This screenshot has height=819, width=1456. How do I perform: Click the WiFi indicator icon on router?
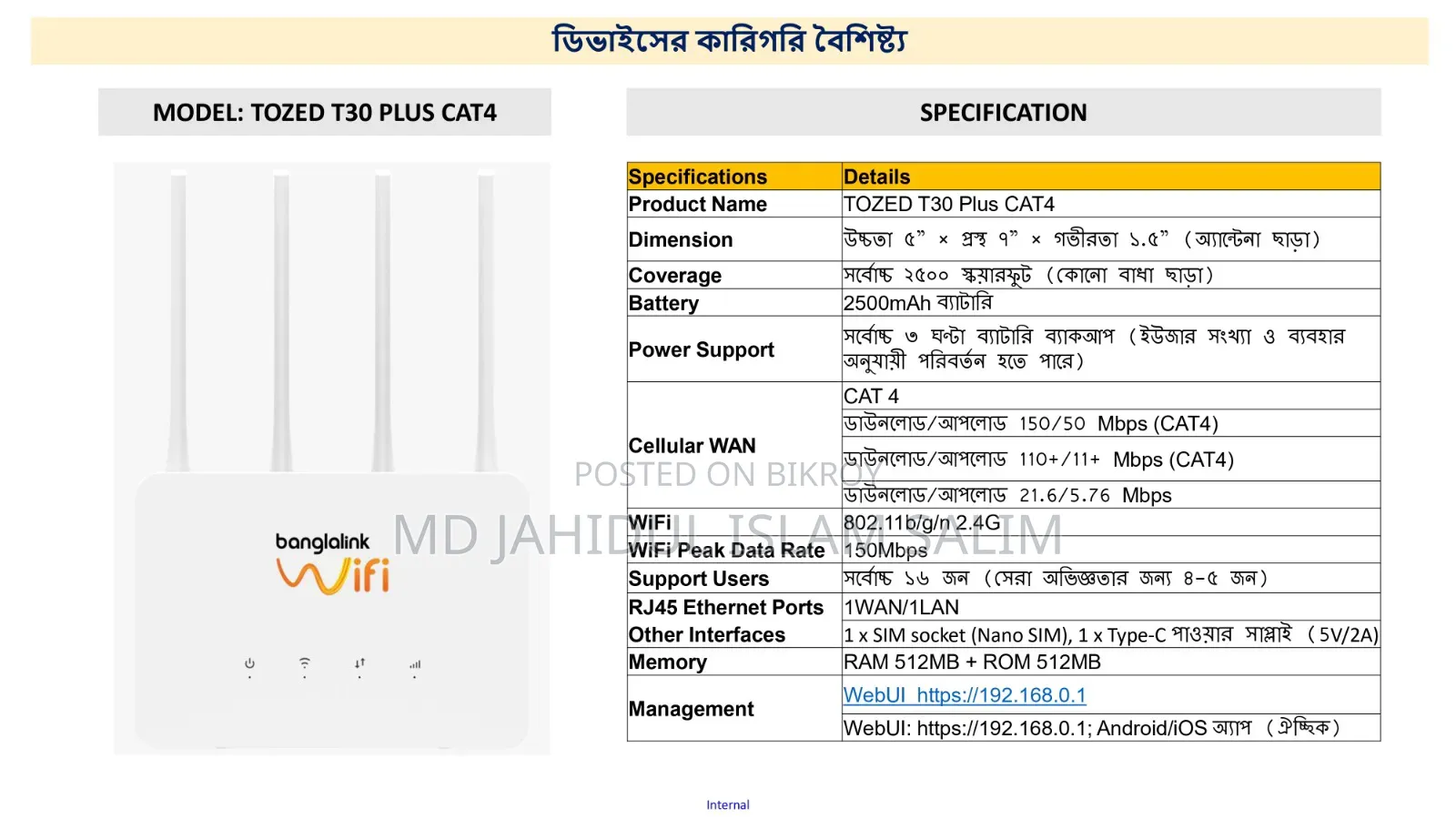click(x=305, y=663)
